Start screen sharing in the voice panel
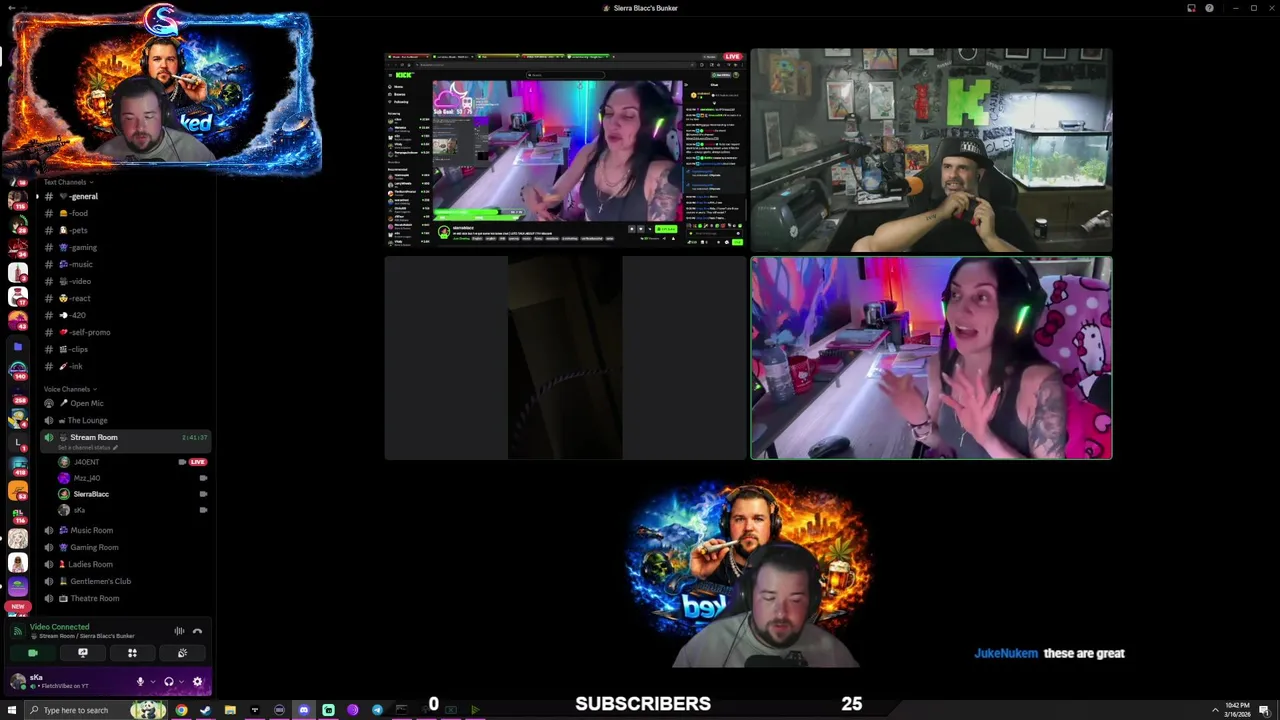The height and width of the screenshot is (720, 1280). click(83, 653)
